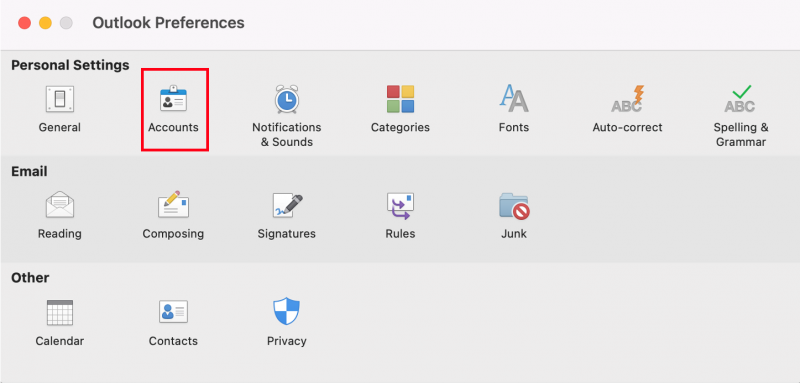Open Contacts card icon
The width and height of the screenshot is (800, 383).
[x=173, y=312]
